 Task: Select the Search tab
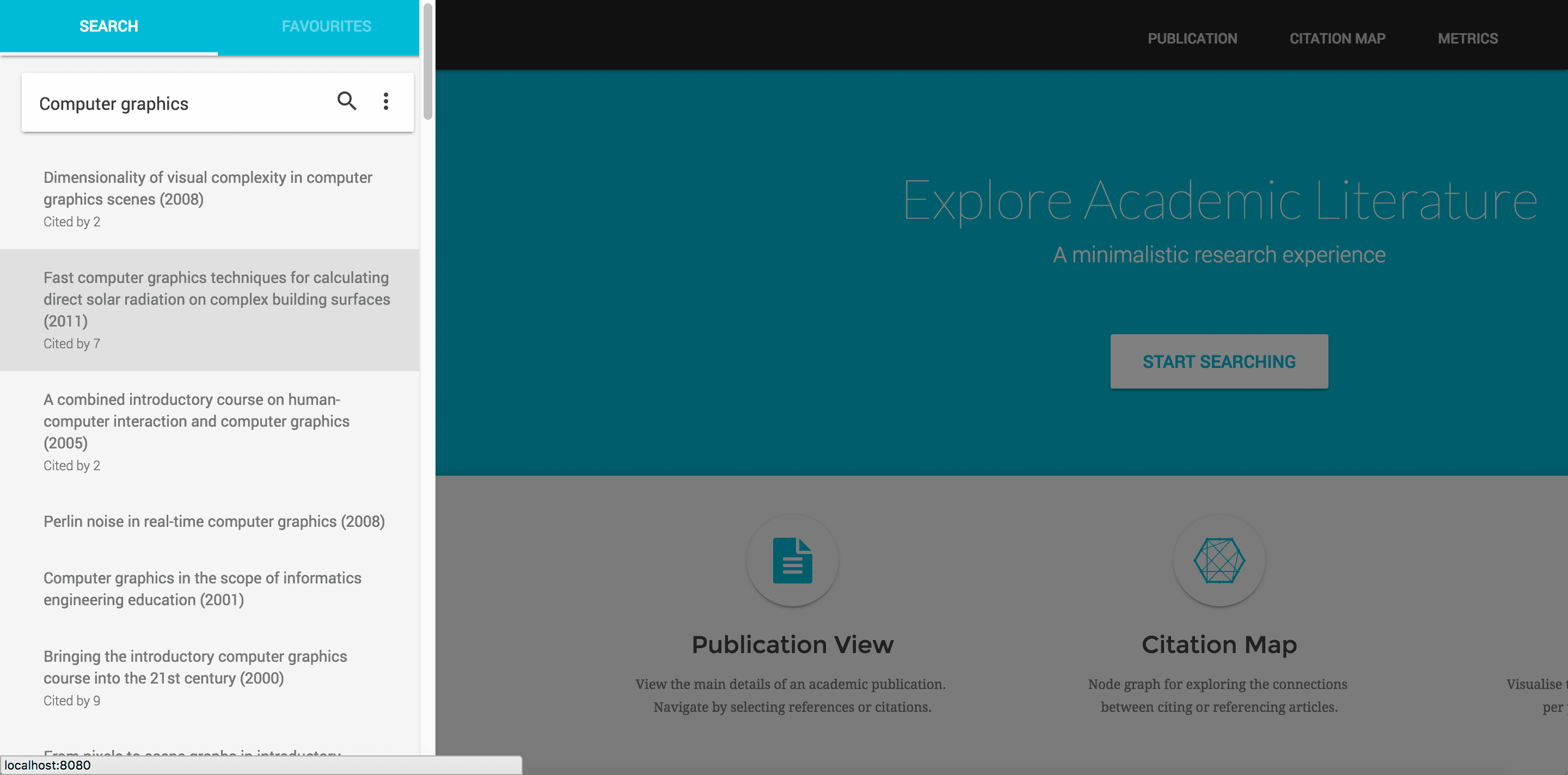point(109,26)
